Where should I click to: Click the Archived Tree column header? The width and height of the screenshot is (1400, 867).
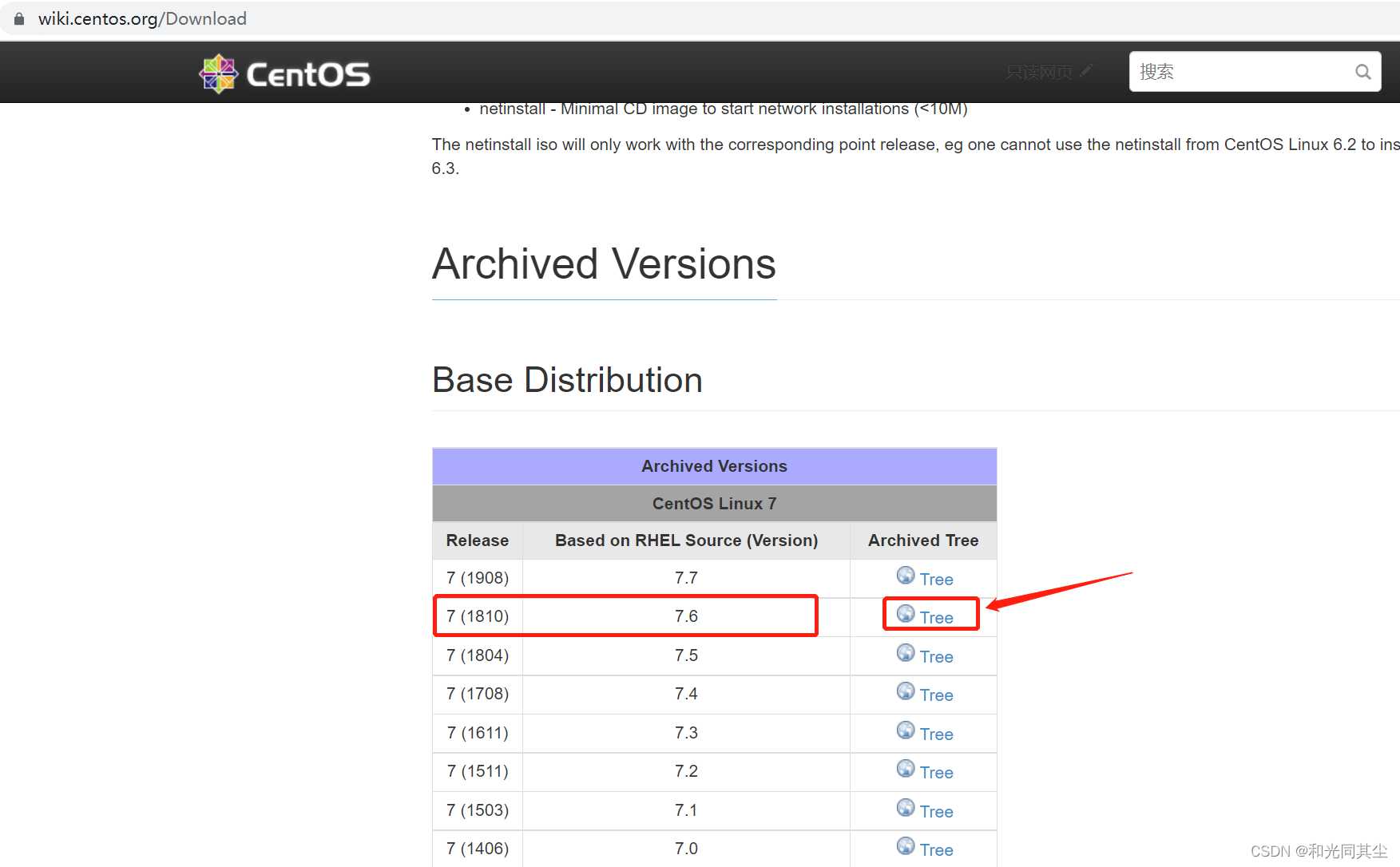click(923, 540)
